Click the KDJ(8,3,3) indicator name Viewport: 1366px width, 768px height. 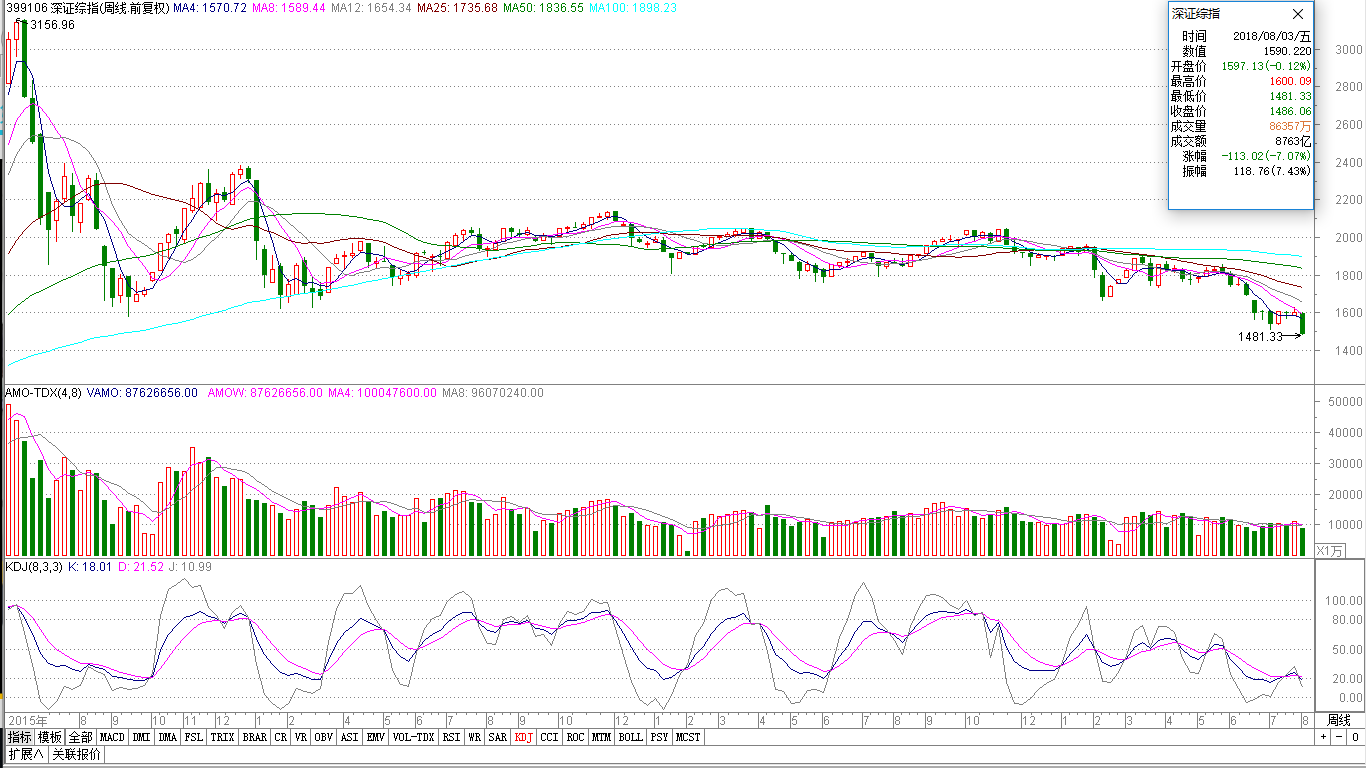pos(34,567)
